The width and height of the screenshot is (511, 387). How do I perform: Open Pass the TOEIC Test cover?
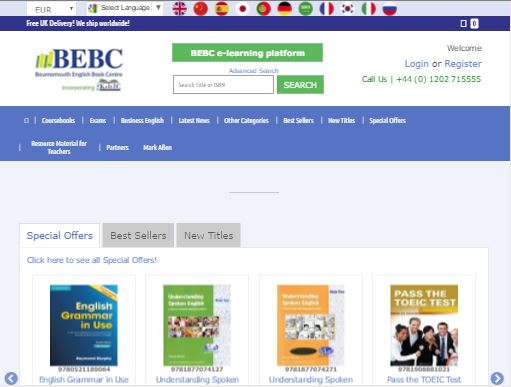coord(424,325)
